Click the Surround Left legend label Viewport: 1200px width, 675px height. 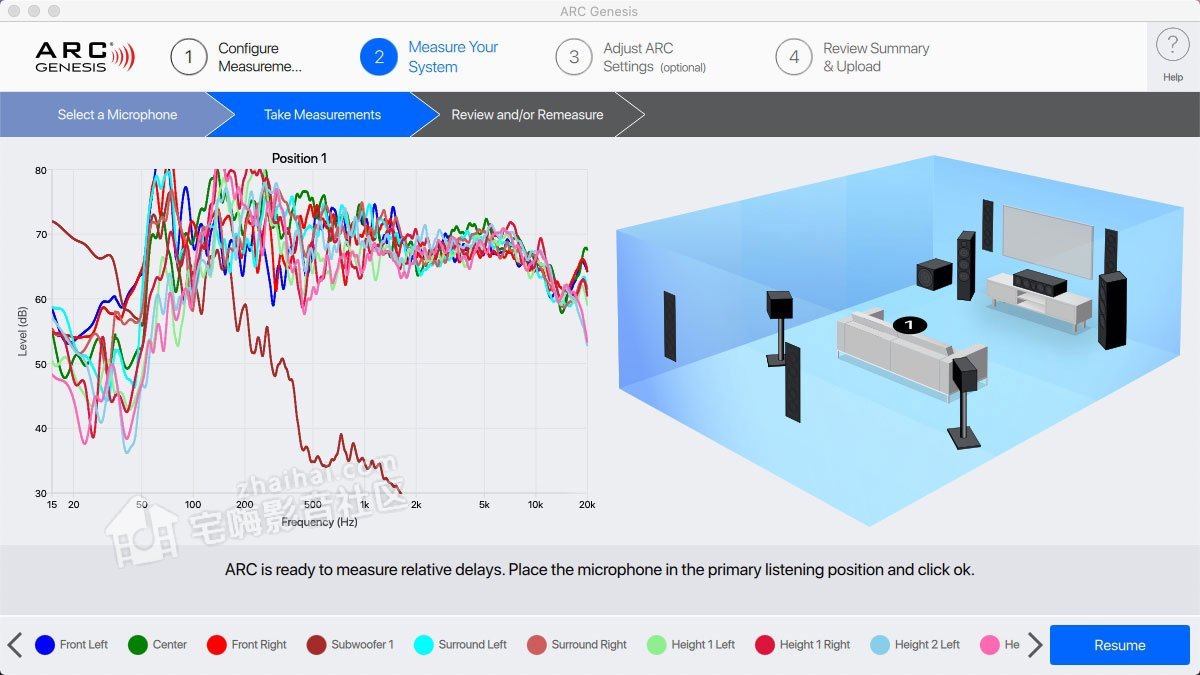tap(472, 645)
